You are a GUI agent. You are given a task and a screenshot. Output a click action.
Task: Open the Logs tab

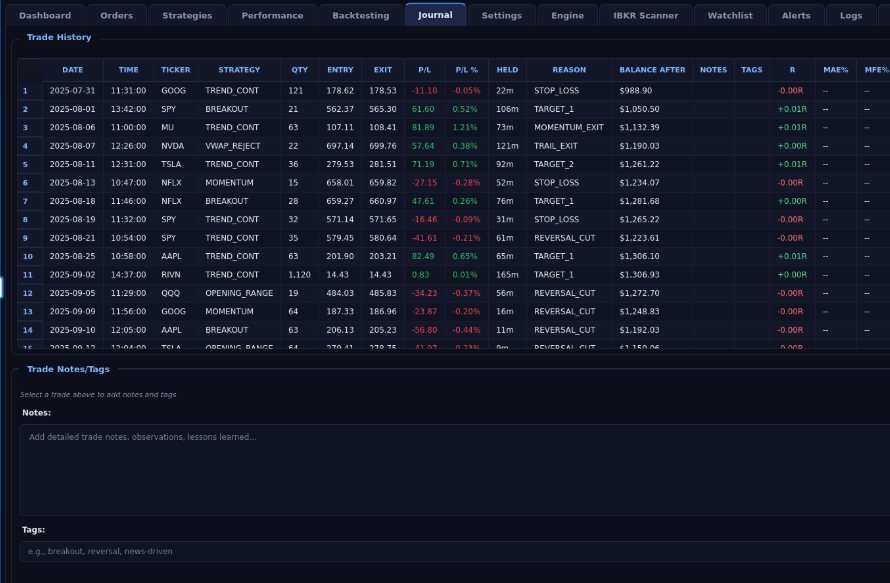click(x=851, y=15)
